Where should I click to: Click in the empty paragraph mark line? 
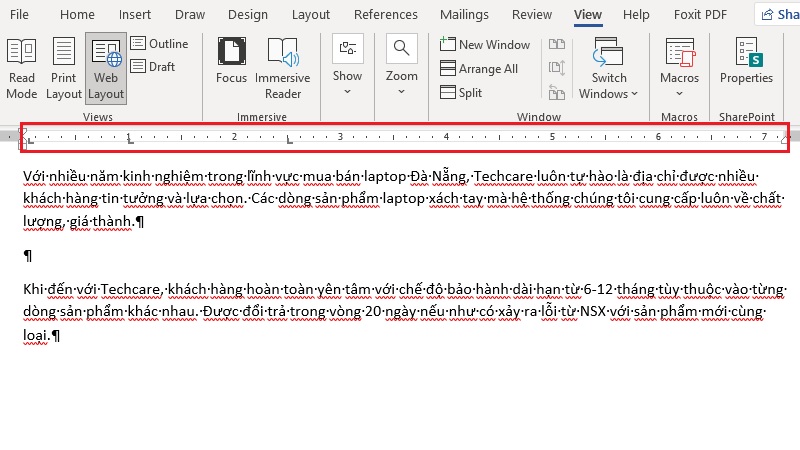[28, 256]
